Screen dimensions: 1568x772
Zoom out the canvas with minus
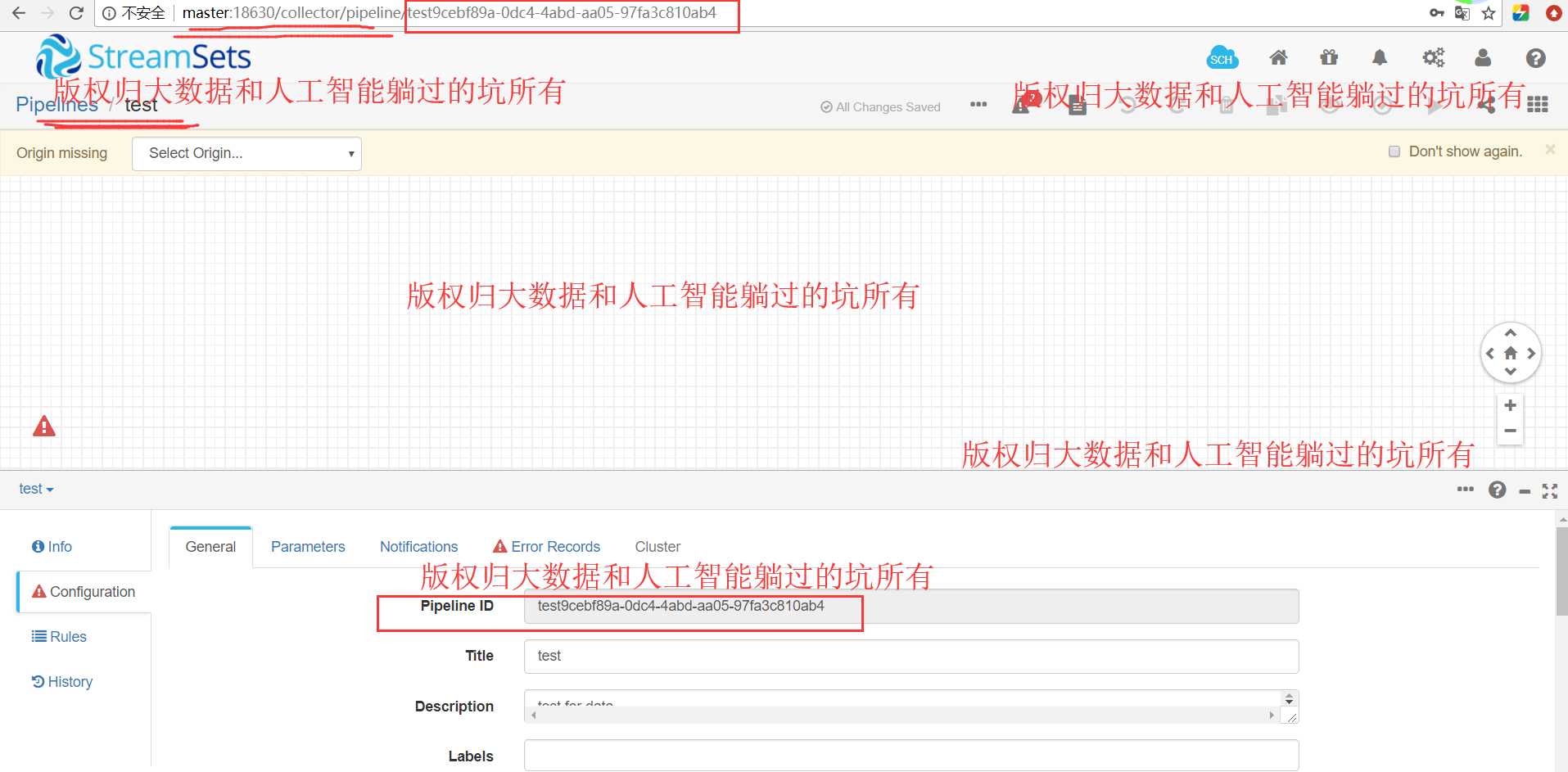[x=1511, y=431]
